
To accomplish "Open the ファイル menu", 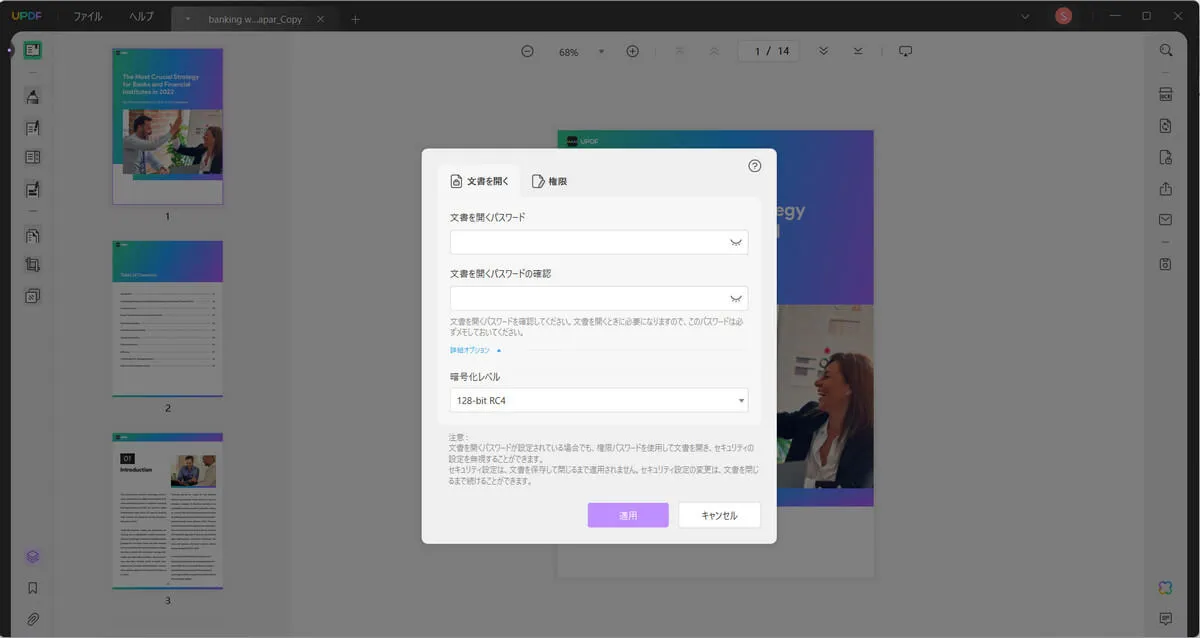I will [x=88, y=17].
